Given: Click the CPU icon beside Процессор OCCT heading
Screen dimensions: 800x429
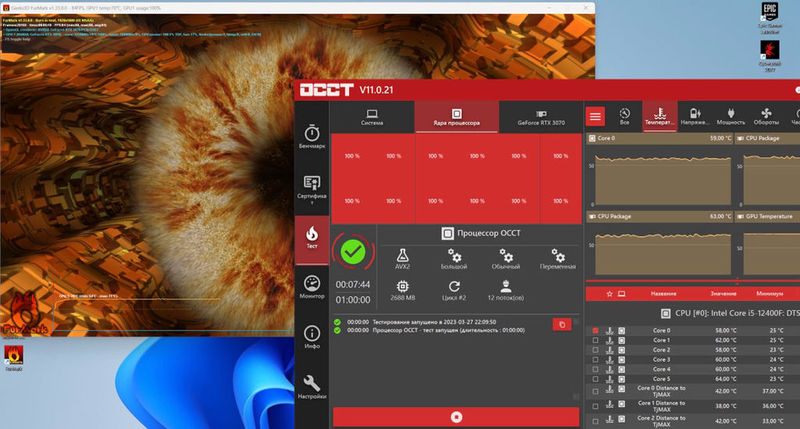Looking at the screenshot, I should coord(447,234).
